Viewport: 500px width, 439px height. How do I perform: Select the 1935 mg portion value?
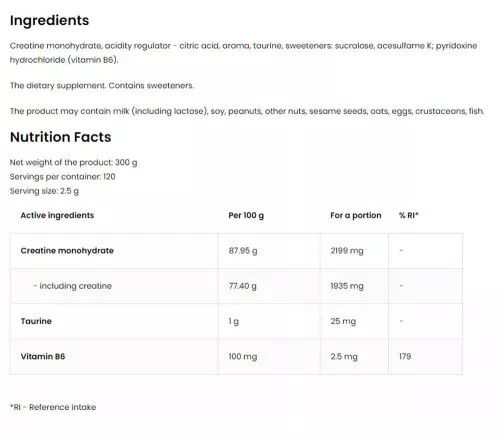click(347, 286)
